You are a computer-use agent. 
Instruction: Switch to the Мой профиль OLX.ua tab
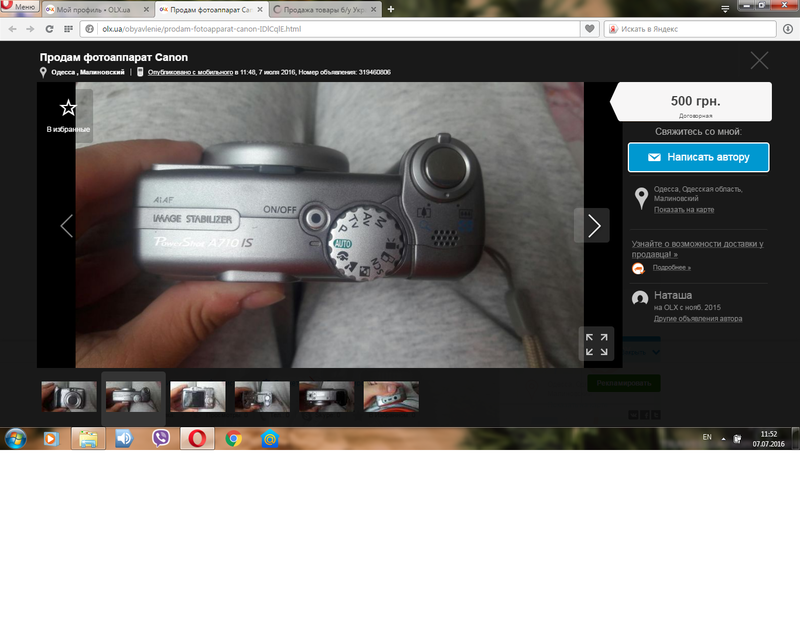click(x=97, y=10)
